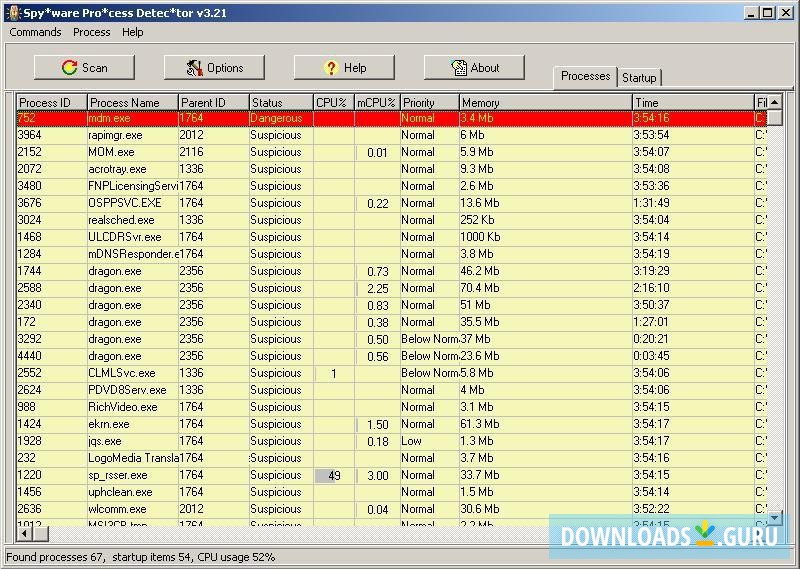Click the 49 CPU% value of sp_rsser.exe
The image size is (800, 569).
pos(334,476)
